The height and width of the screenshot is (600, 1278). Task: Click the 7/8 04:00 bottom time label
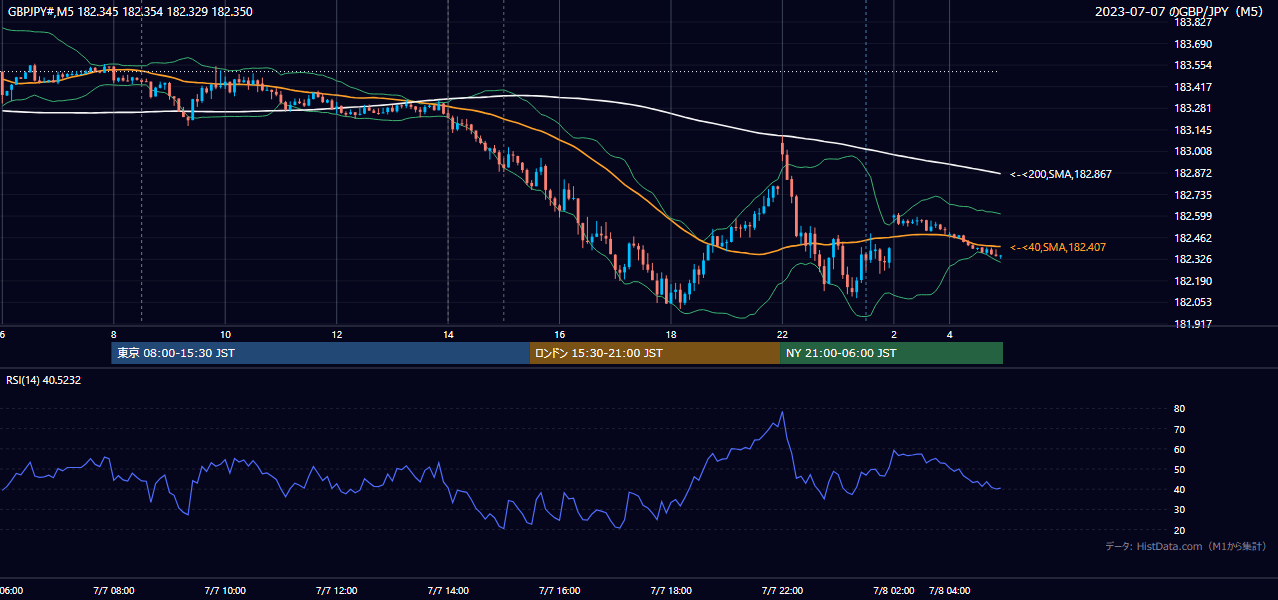tap(950, 591)
